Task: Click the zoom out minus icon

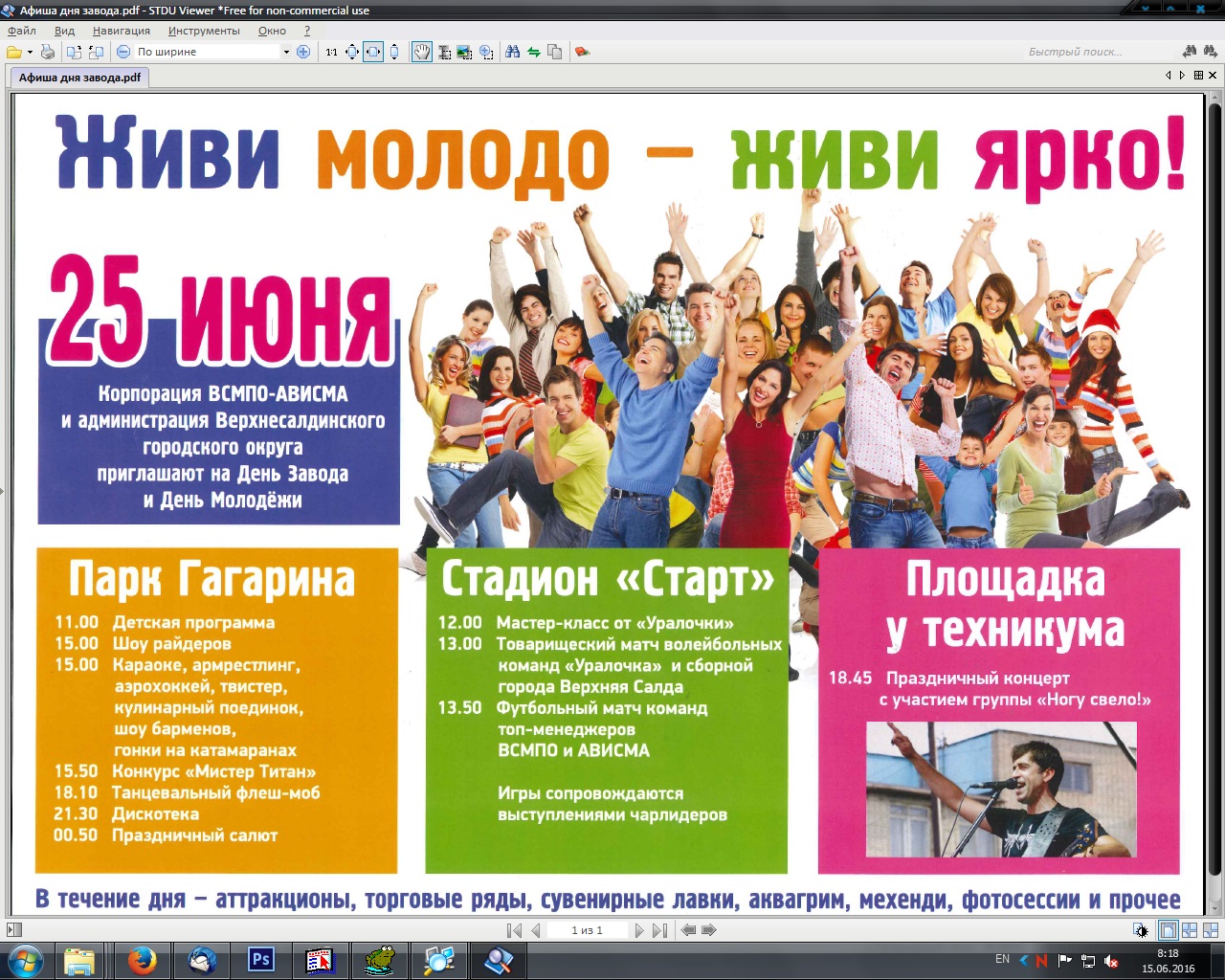Action: click(x=123, y=52)
